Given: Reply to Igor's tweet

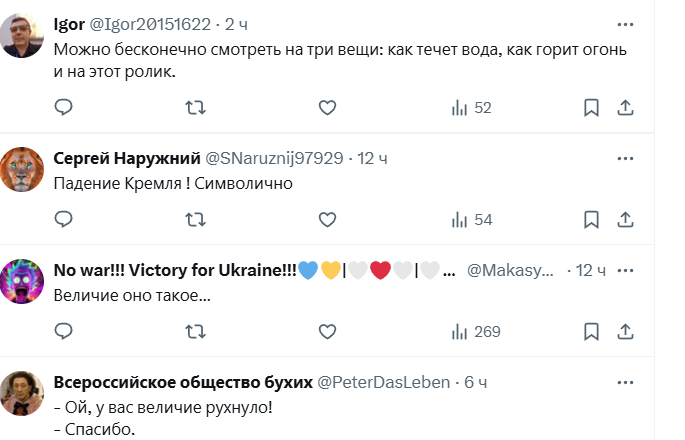Looking at the screenshot, I should (62, 108).
